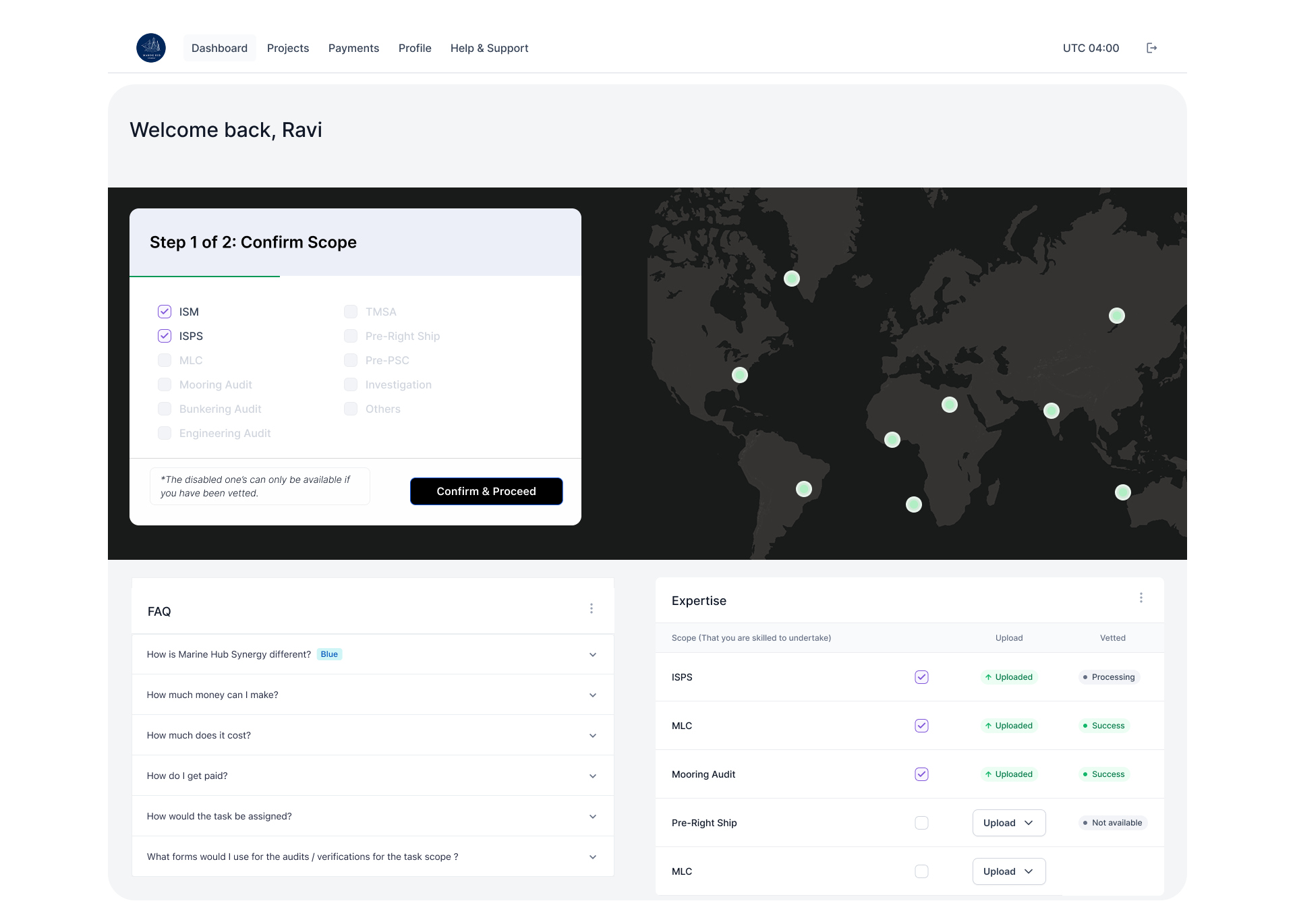Click the logout icon in the header

(1151, 47)
